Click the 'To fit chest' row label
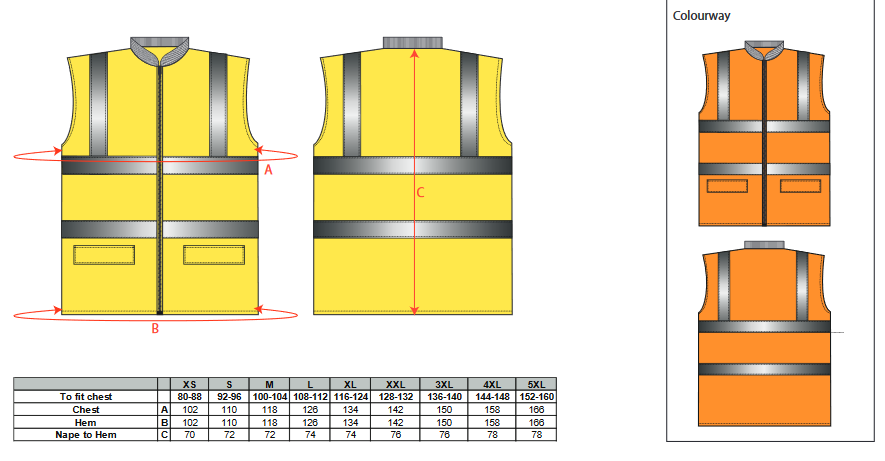Screen dimensions: 885x461 click(86, 397)
